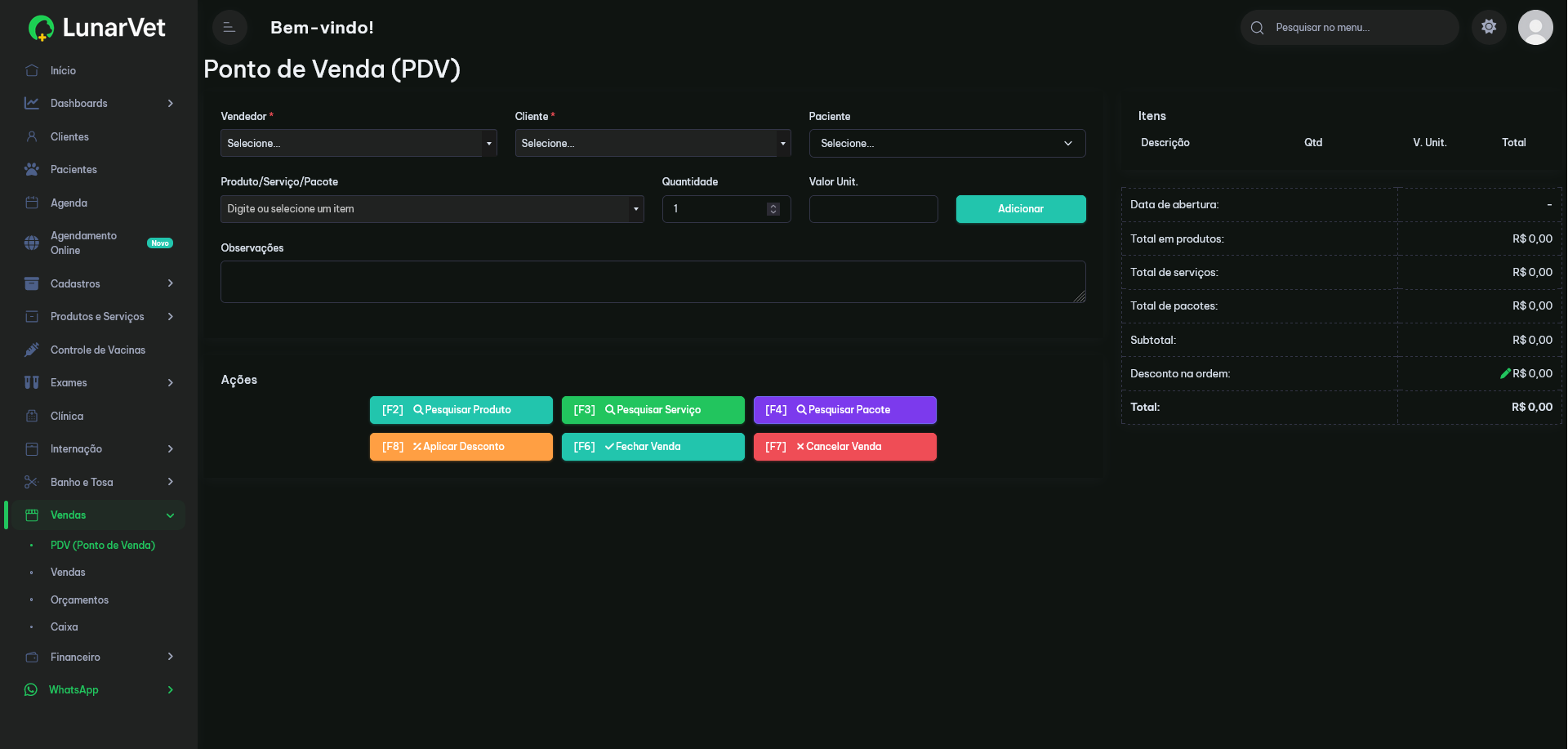This screenshot has height=749, width=1568.
Task: Click the pencil icon to edit Desconto na ordem
Action: (1505, 373)
